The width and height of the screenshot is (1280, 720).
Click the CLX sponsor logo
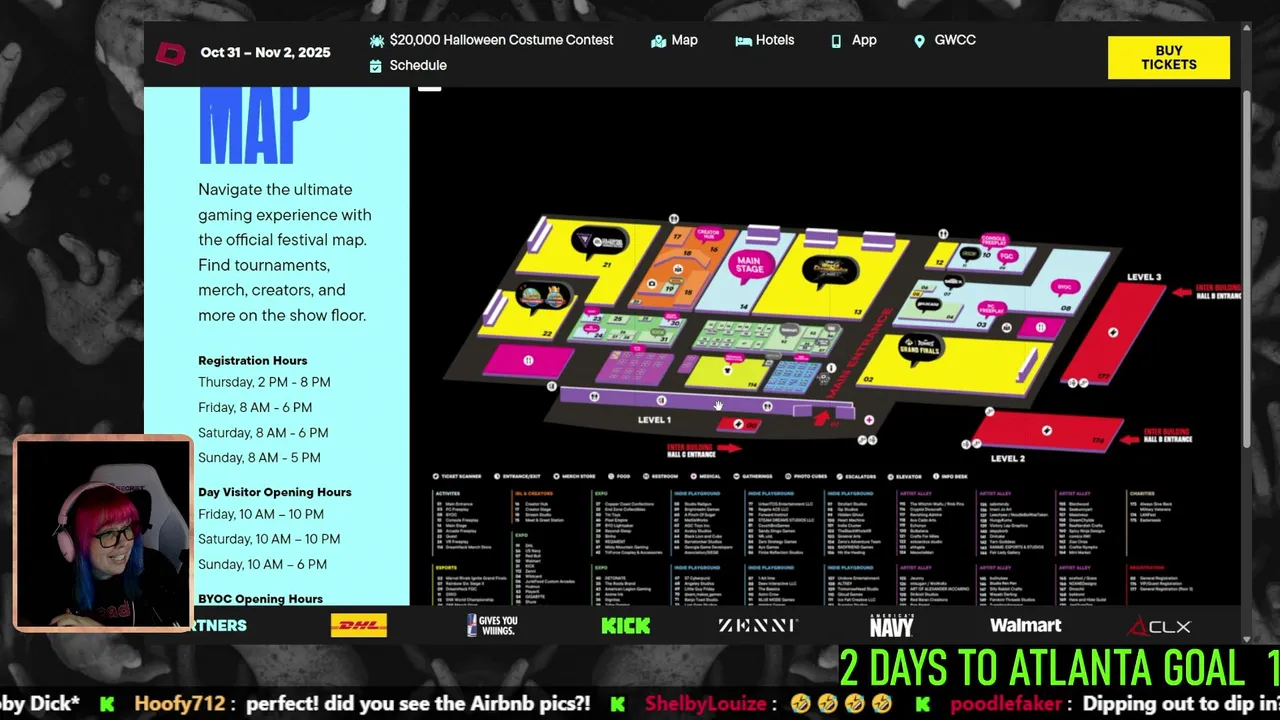click(x=1159, y=627)
